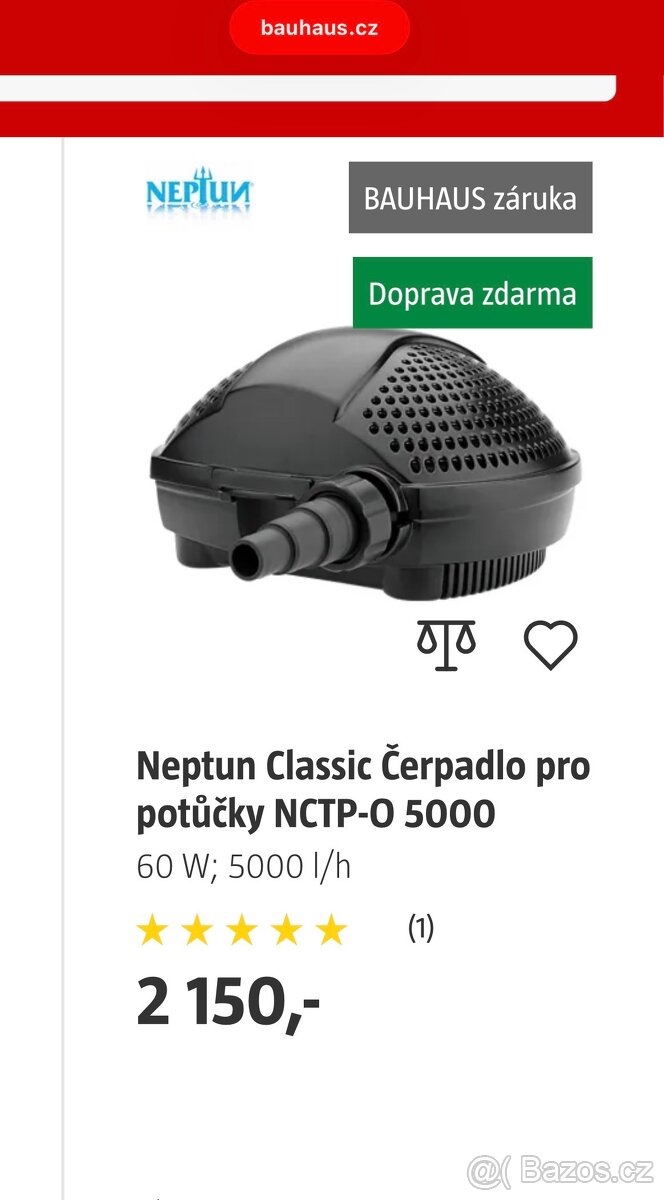Click the red Bauhaus header banner

332,68
